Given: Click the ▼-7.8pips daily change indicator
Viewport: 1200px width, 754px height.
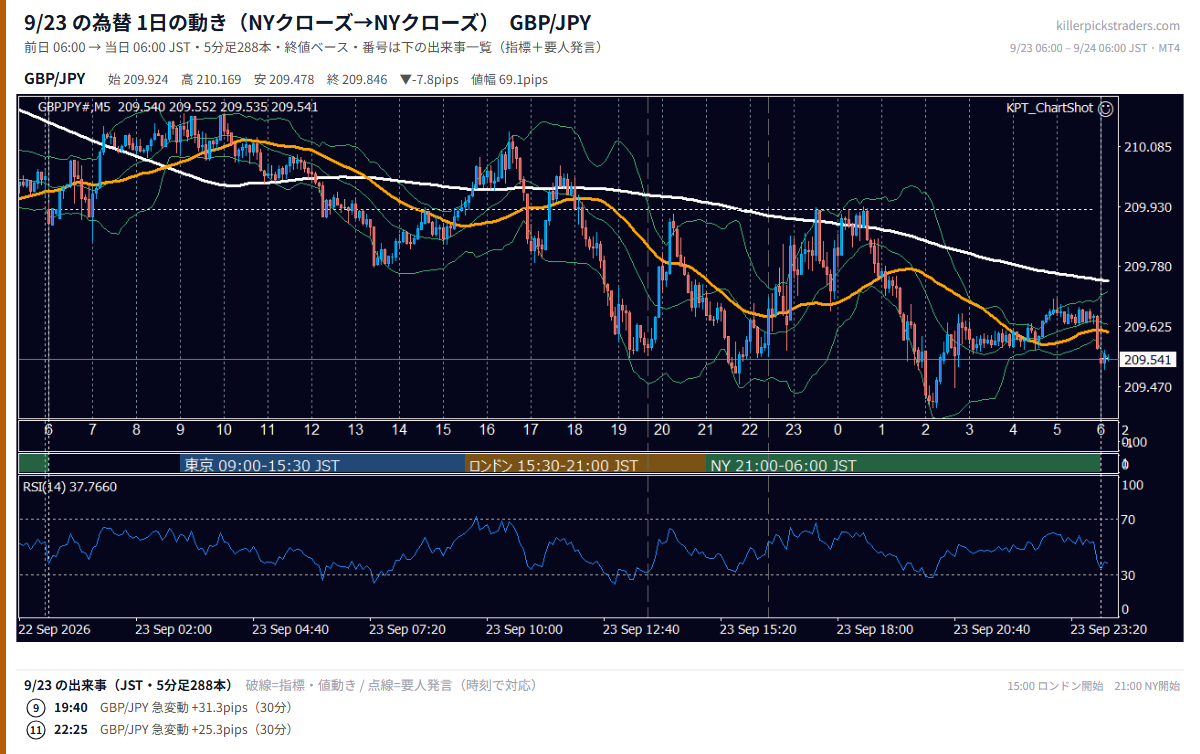Looking at the screenshot, I should [429, 79].
